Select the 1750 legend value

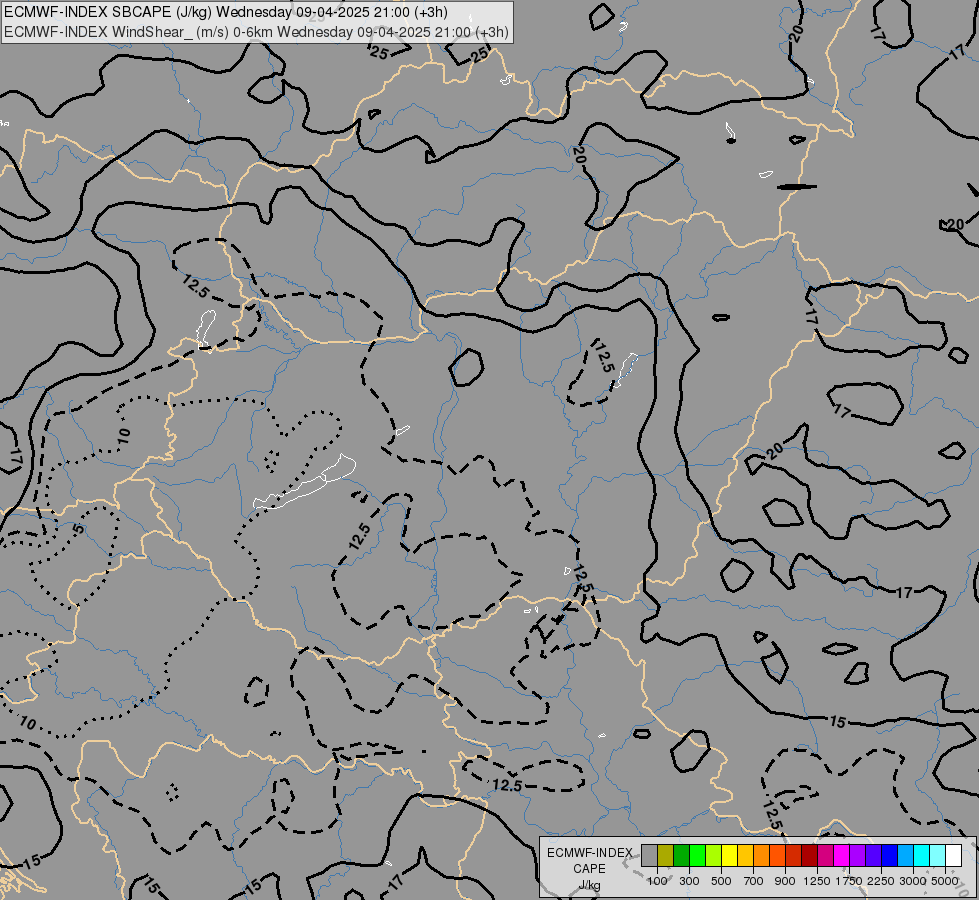(849, 881)
